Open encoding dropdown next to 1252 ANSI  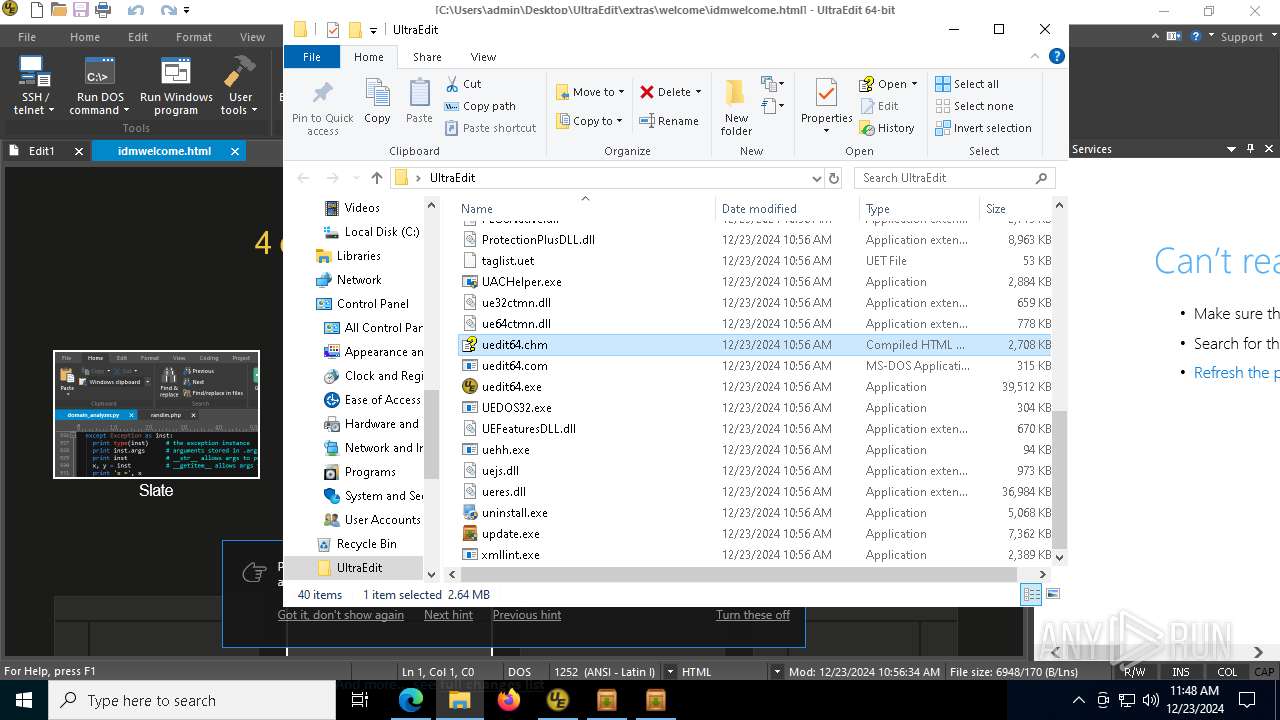(x=670, y=672)
